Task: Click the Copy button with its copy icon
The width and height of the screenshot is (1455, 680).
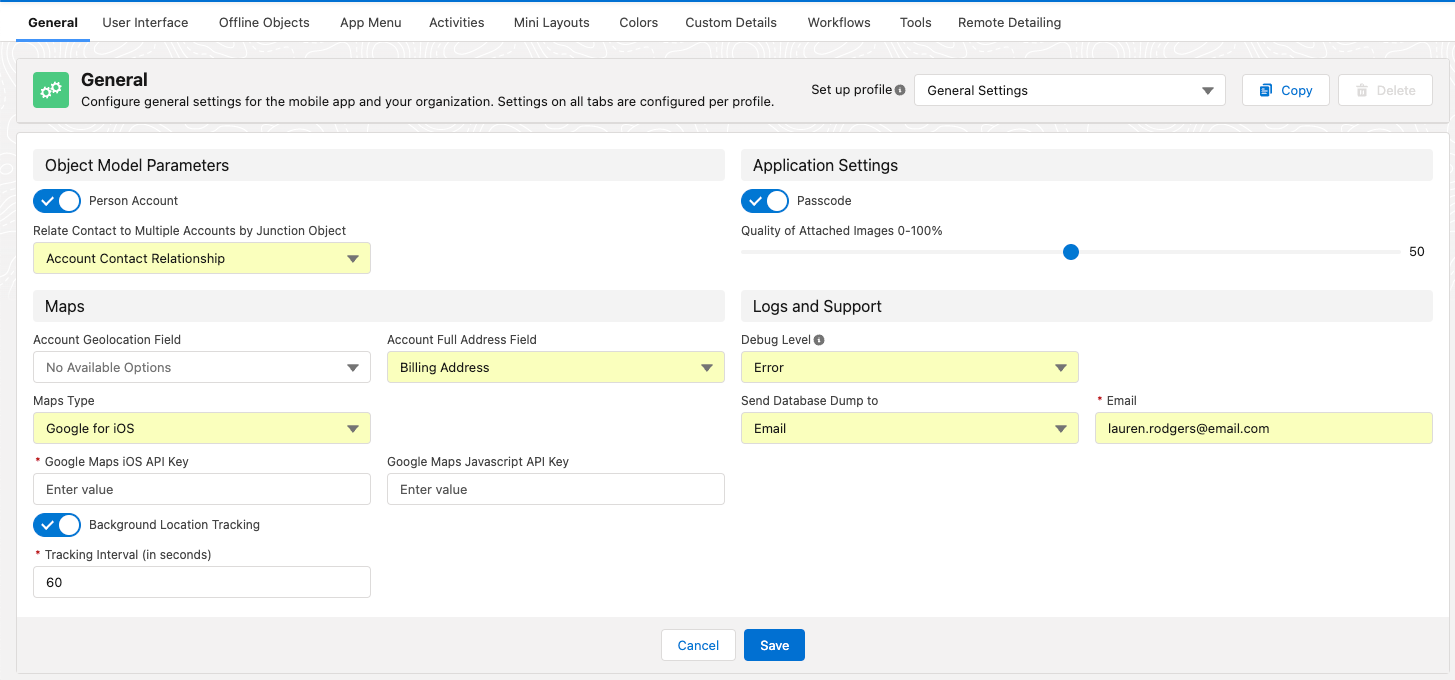Action: point(1285,90)
